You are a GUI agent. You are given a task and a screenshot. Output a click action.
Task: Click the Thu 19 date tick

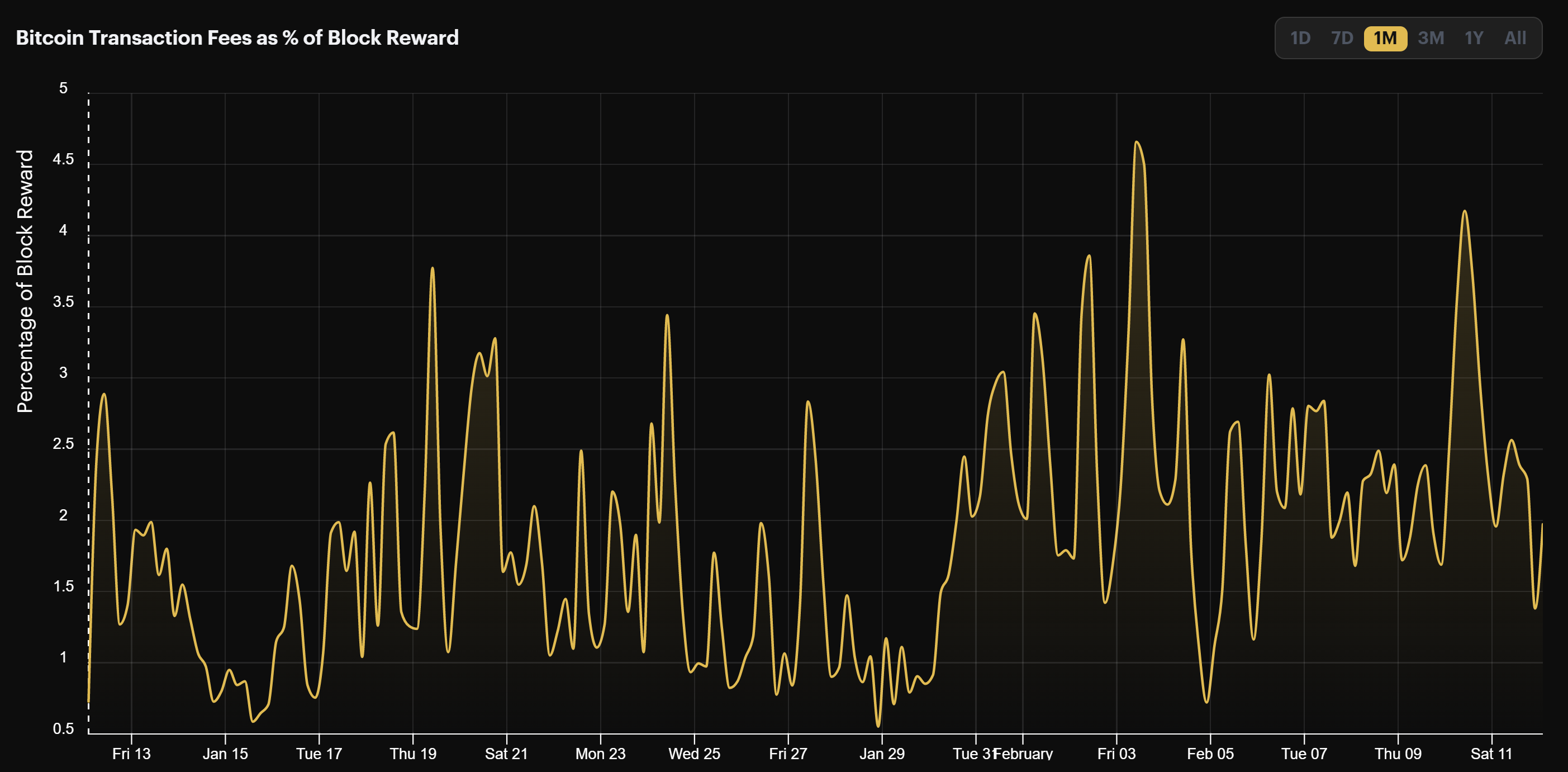[x=413, y=754]
